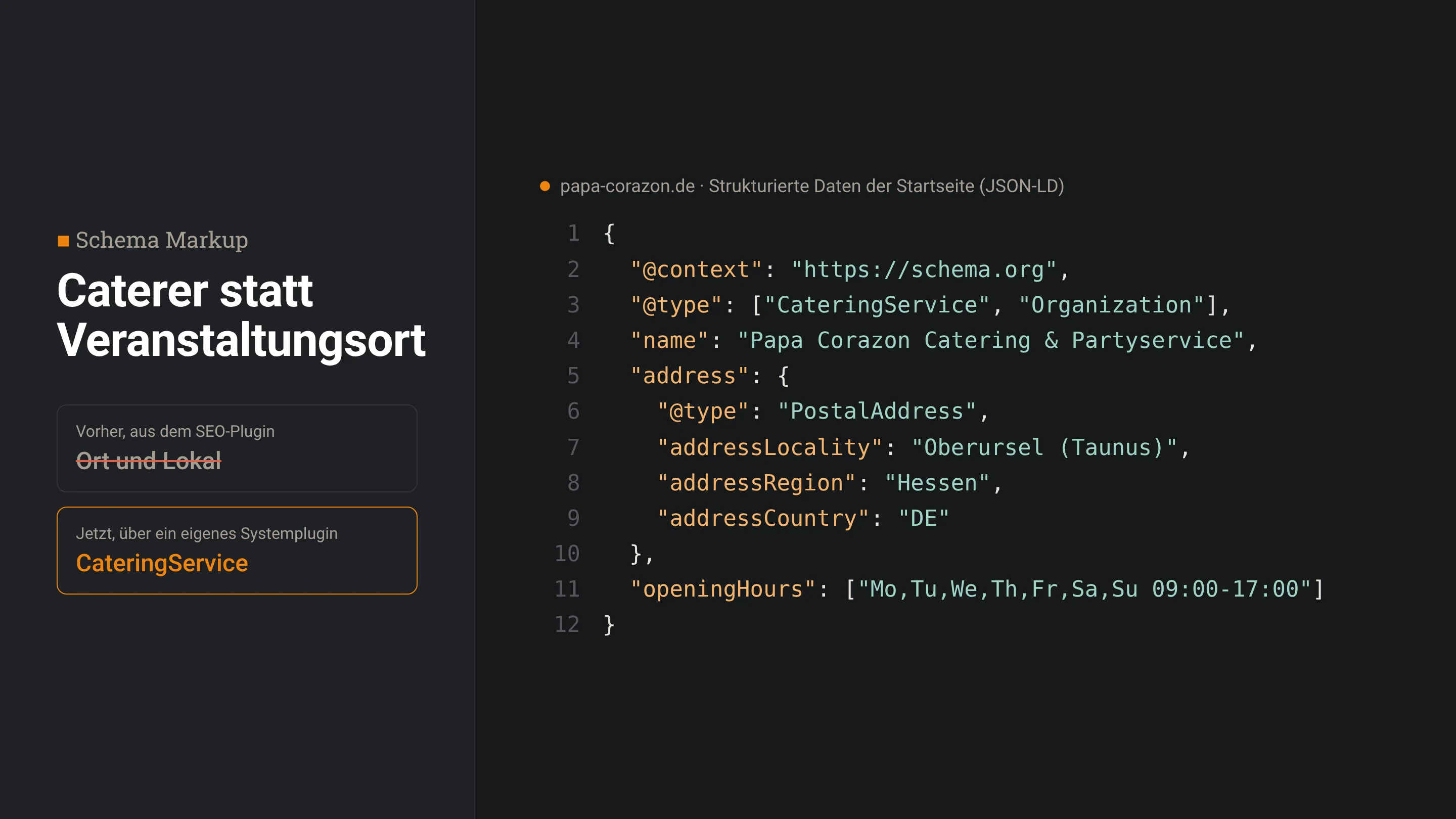This screenshot has height=819, width=1456.
Task: Click the struck-through text 'Ort und Lokal'
Action: tap(149, 461)
